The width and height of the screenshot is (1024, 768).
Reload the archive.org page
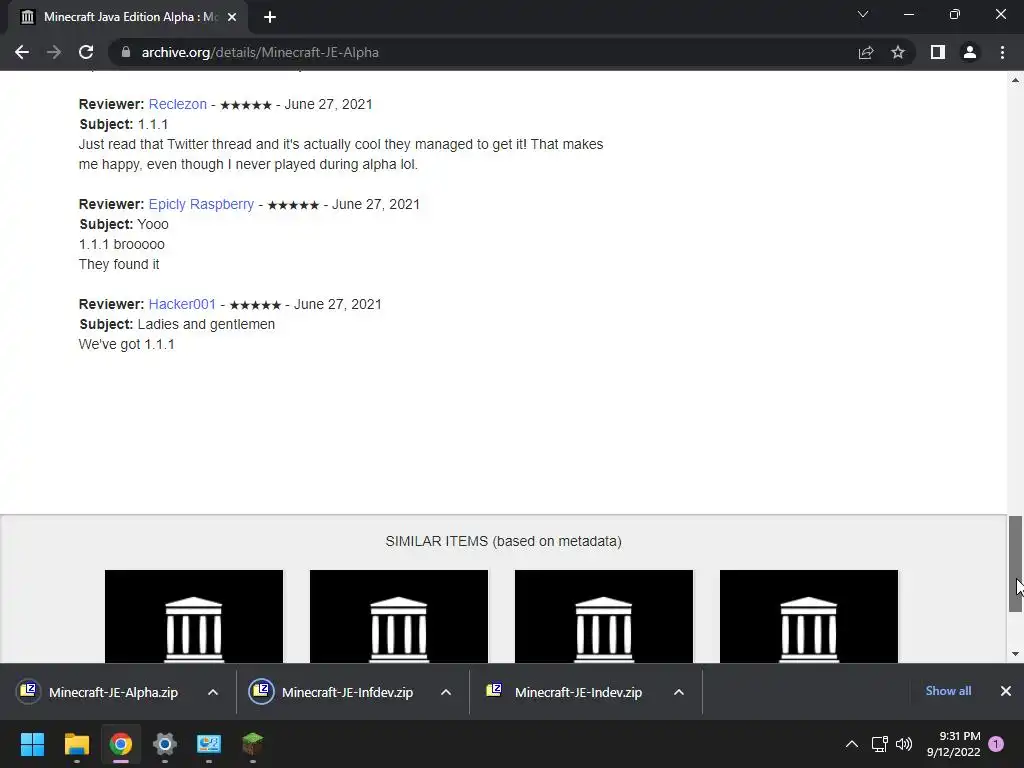[86, 52]
